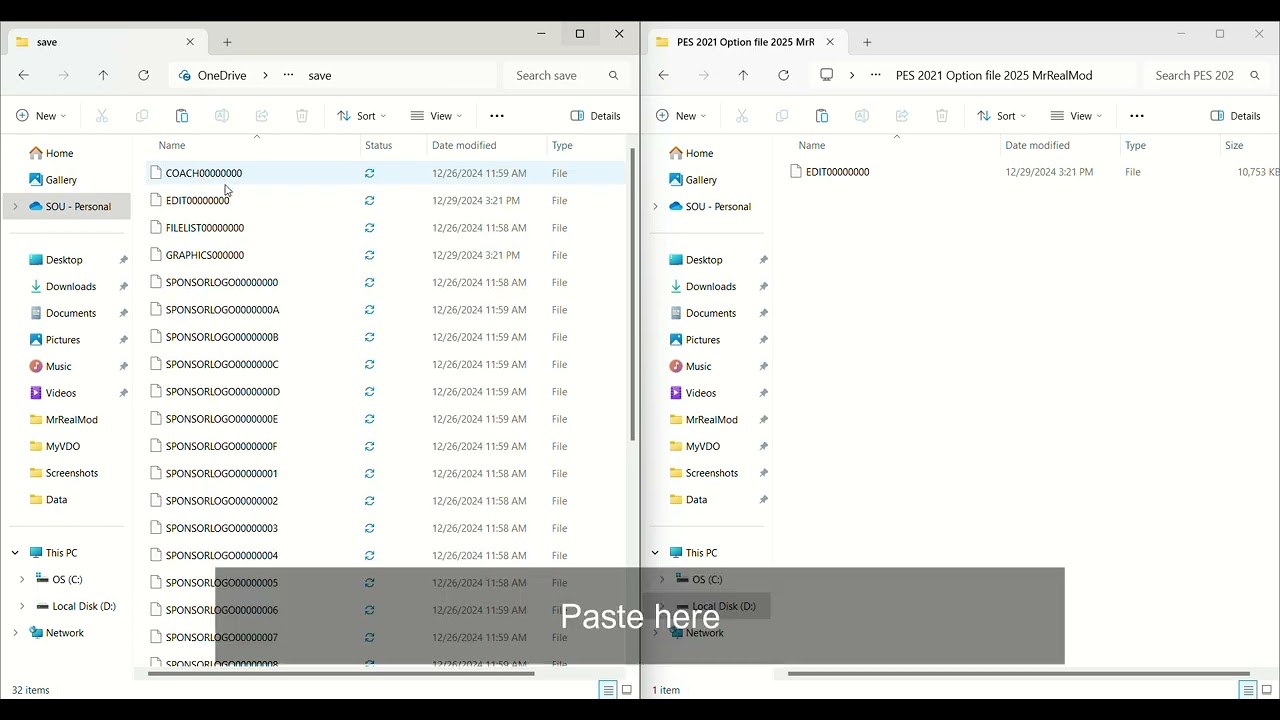The height and width of the screenshot is (720, 1280).
Task: Click Copy icon in save window toolbar
Action: [x=142, y=116]
